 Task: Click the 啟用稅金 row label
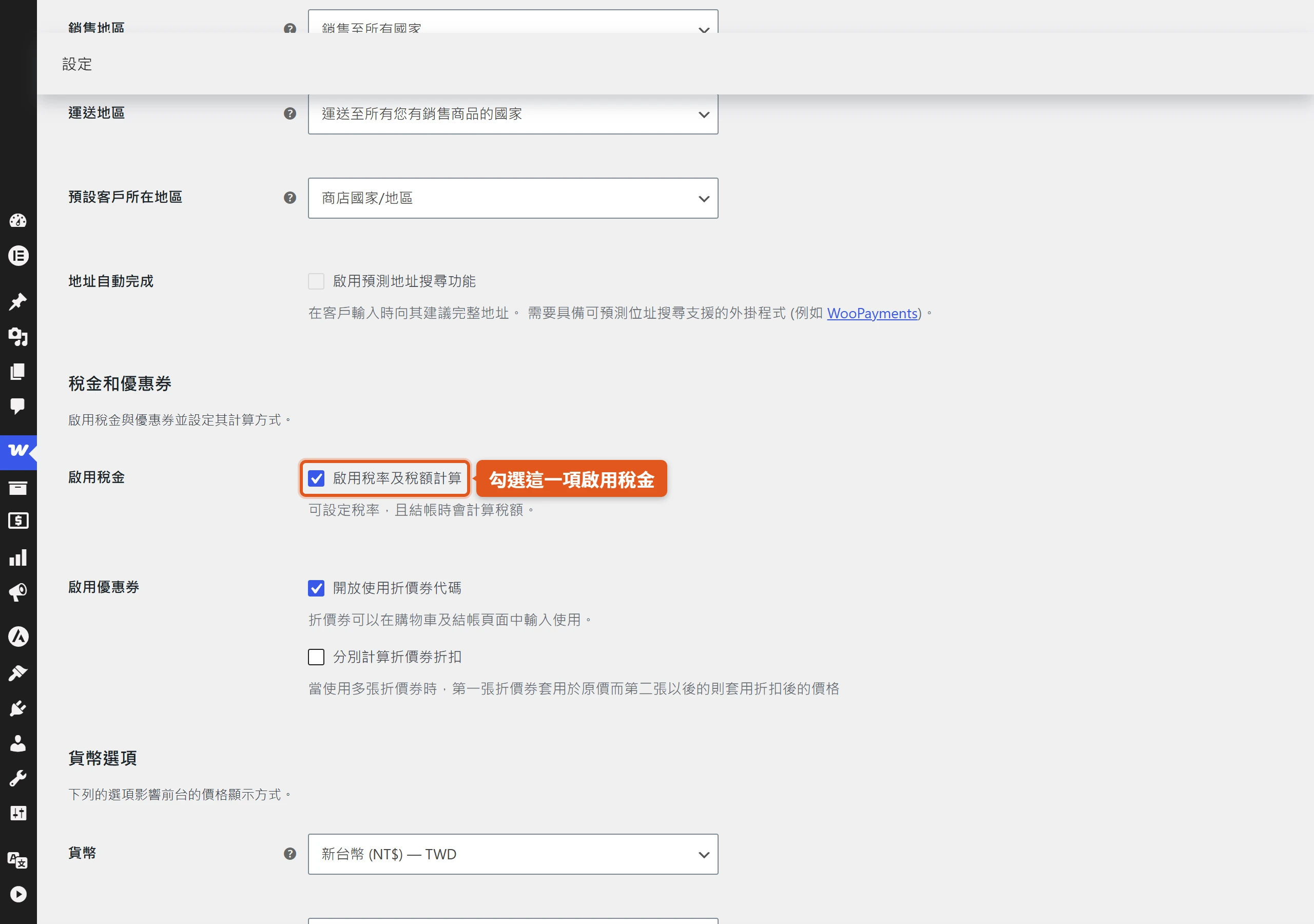(x=96, y=477)
